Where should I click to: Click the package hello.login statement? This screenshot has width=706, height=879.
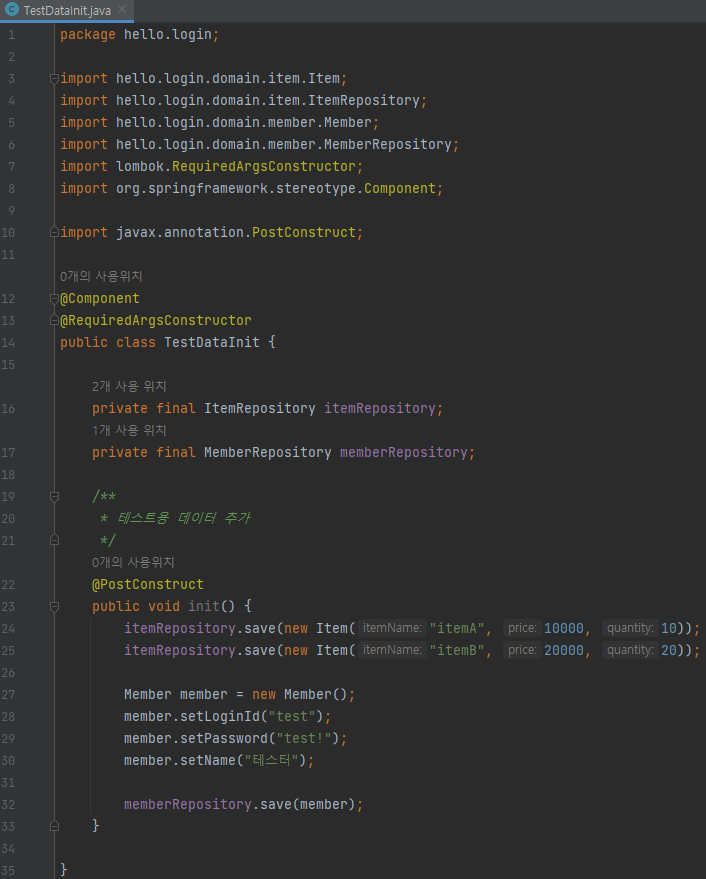[140, 34]
